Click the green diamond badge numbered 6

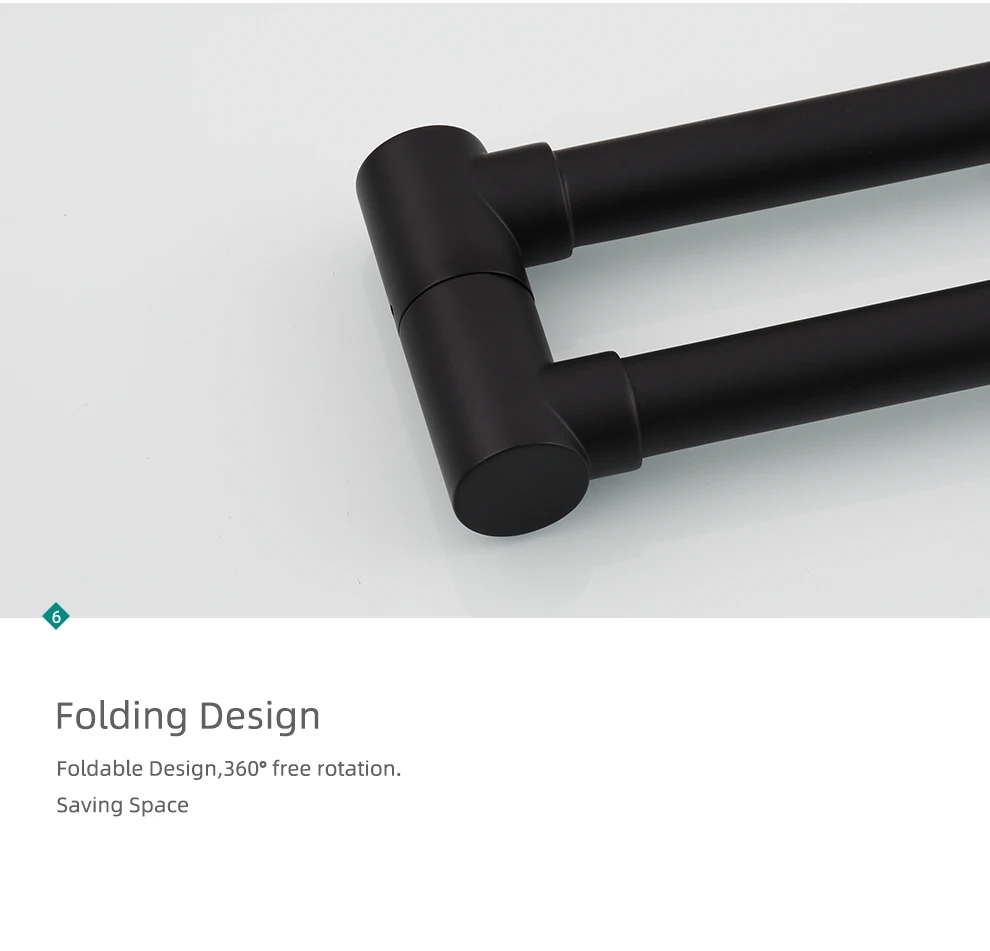[x=56, y=616]
